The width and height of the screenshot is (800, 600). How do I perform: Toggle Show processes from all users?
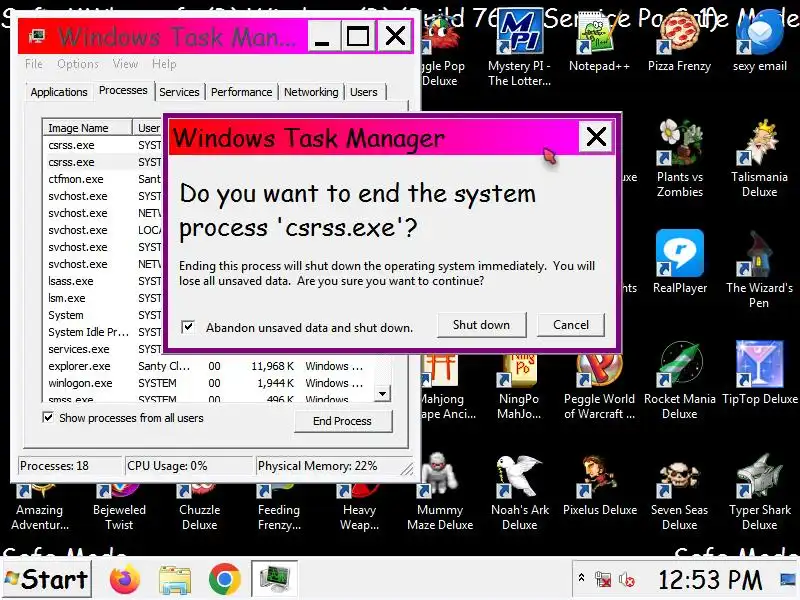point(48,417)
